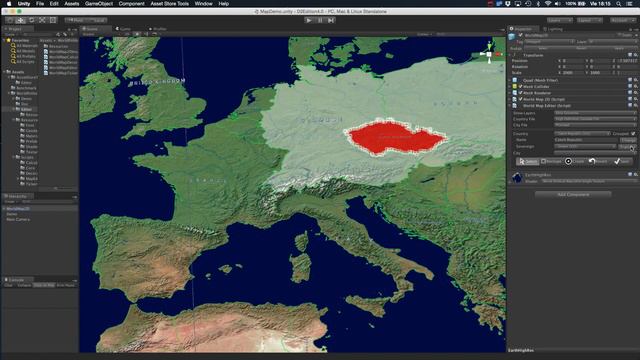
Task: Open the City File dropdown
Action: (595, 125)
